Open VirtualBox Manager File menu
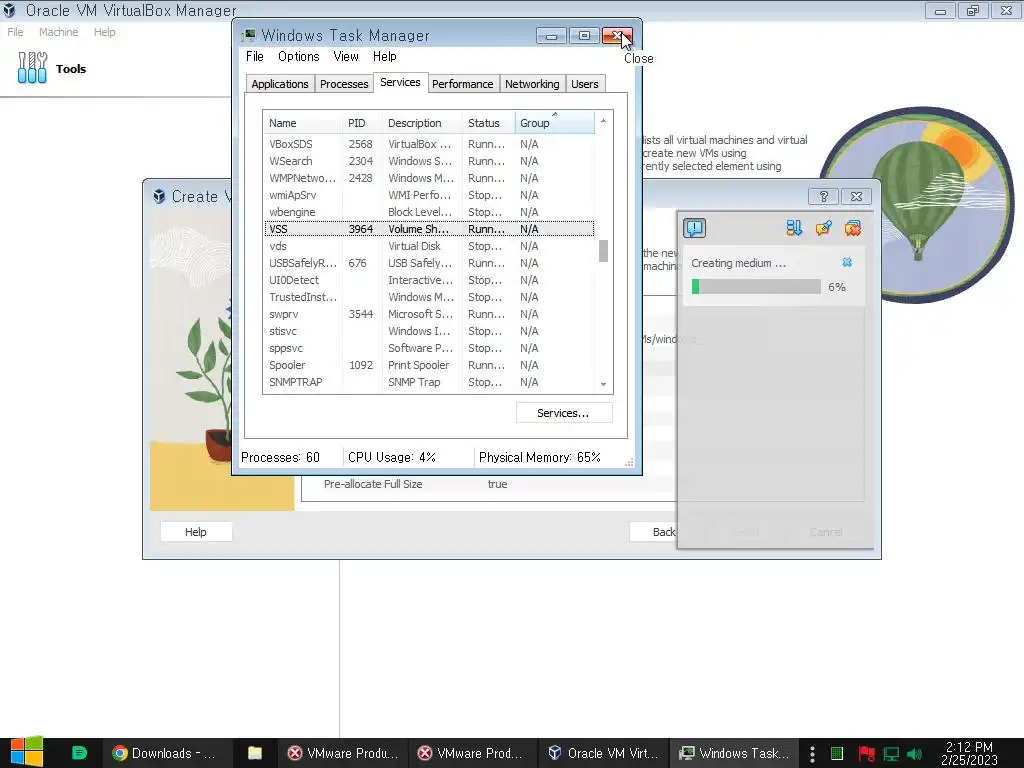 coord(15,32)
